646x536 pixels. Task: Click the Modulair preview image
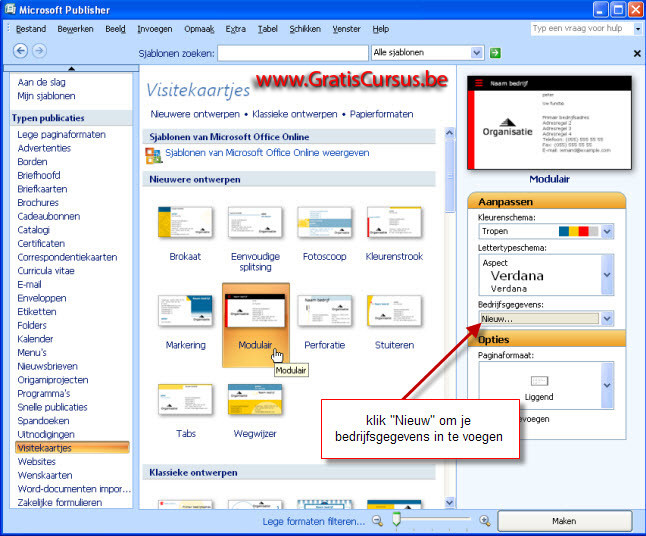(549, 123)
